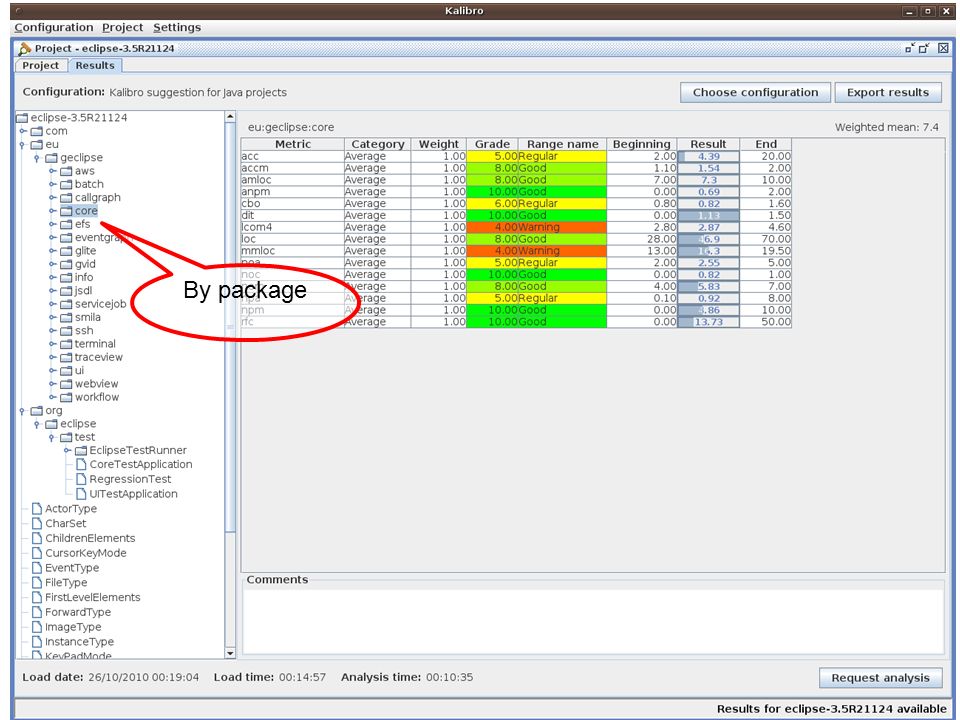Click the tree scrollbar up arrow
The image size is (960, 720).
[x=230, y=116]
